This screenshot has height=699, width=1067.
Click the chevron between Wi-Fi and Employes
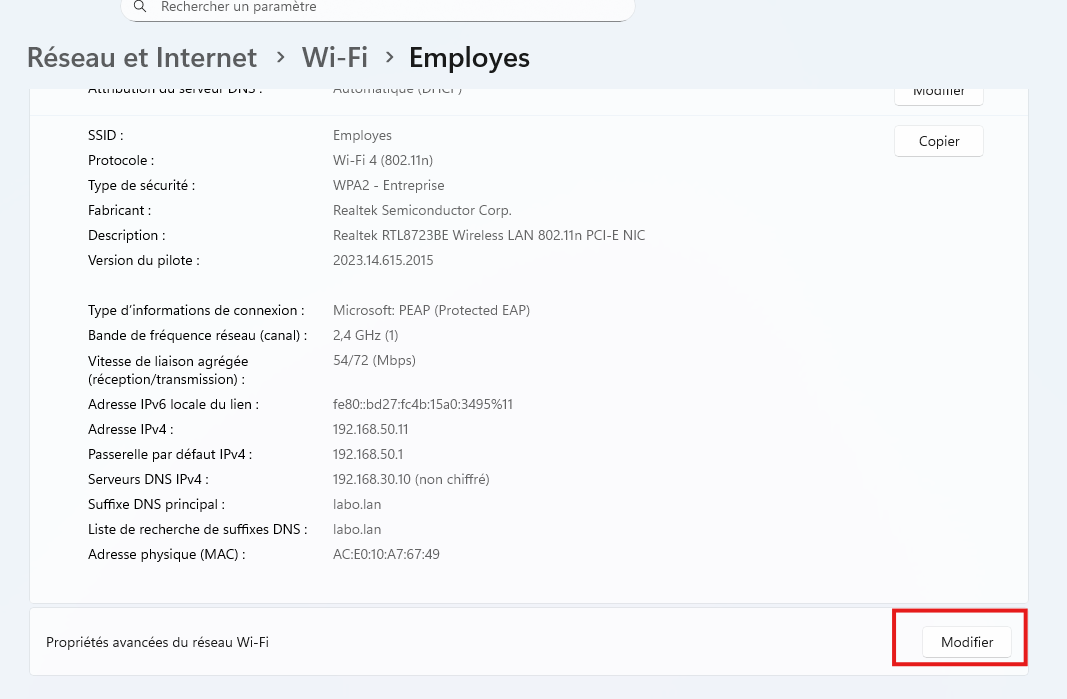click(389, 58)
